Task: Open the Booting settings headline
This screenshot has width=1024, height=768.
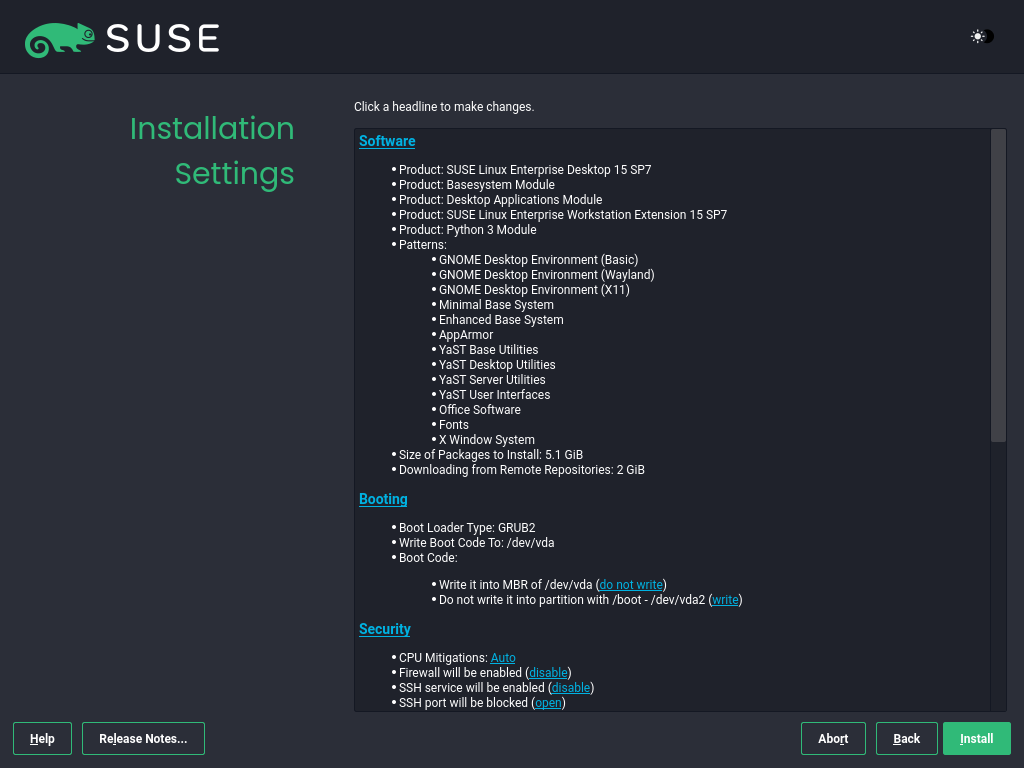Action: pyautogui.click(x=382, y=498)
